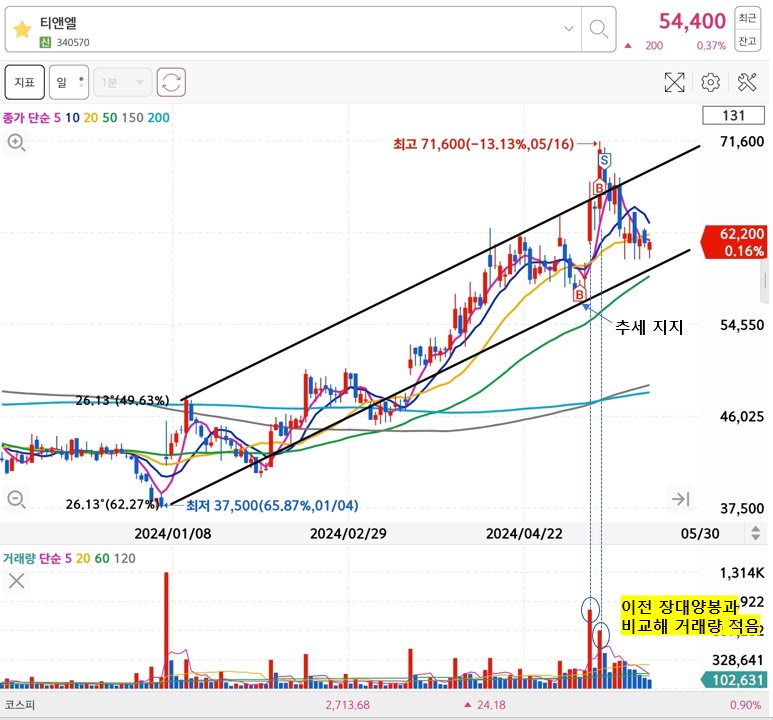Click the 150-day moving average label
This screenshot has width=773, height=720.
(132, 117)
